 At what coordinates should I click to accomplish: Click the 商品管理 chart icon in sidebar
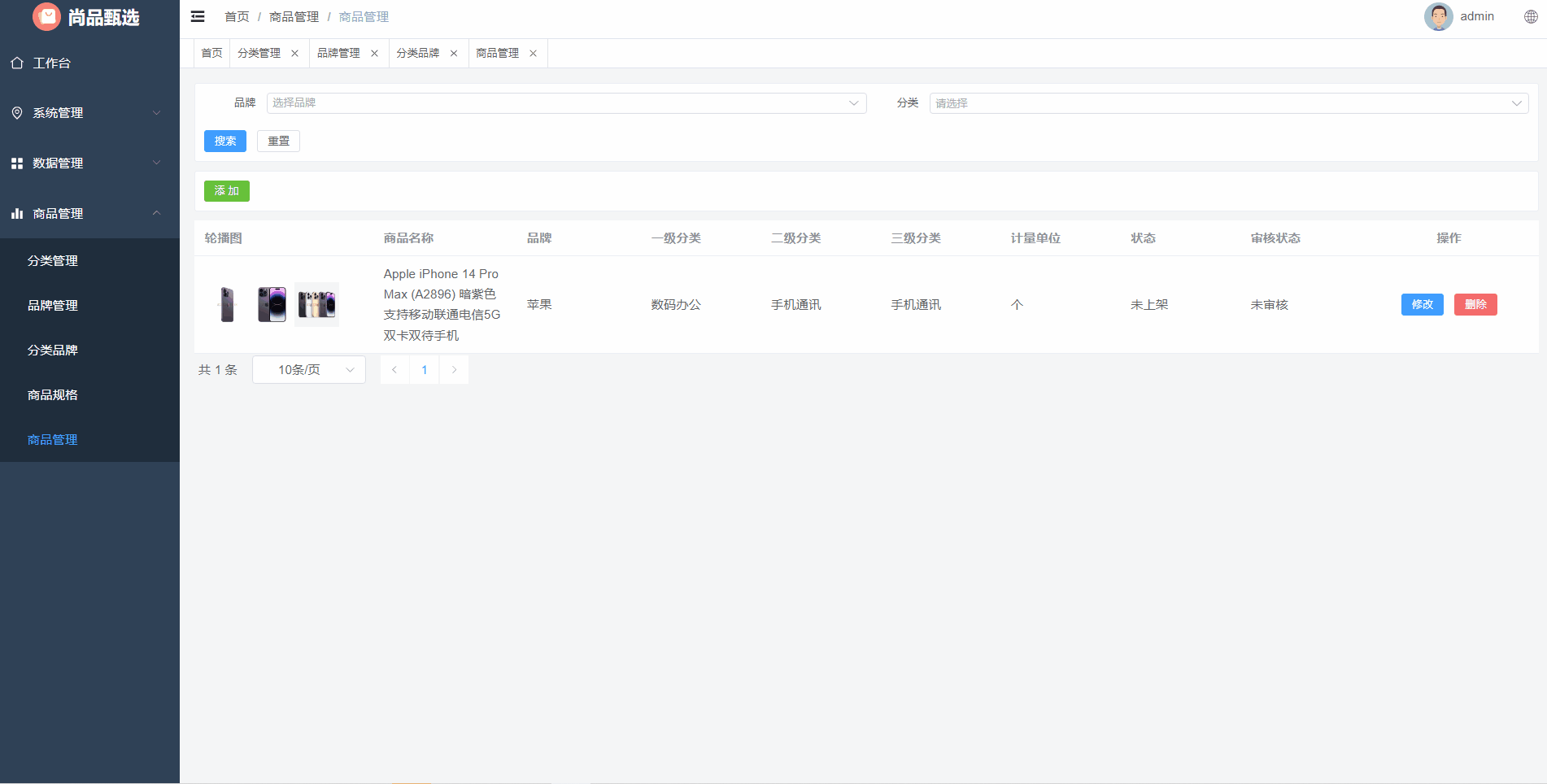coord(17,213)
